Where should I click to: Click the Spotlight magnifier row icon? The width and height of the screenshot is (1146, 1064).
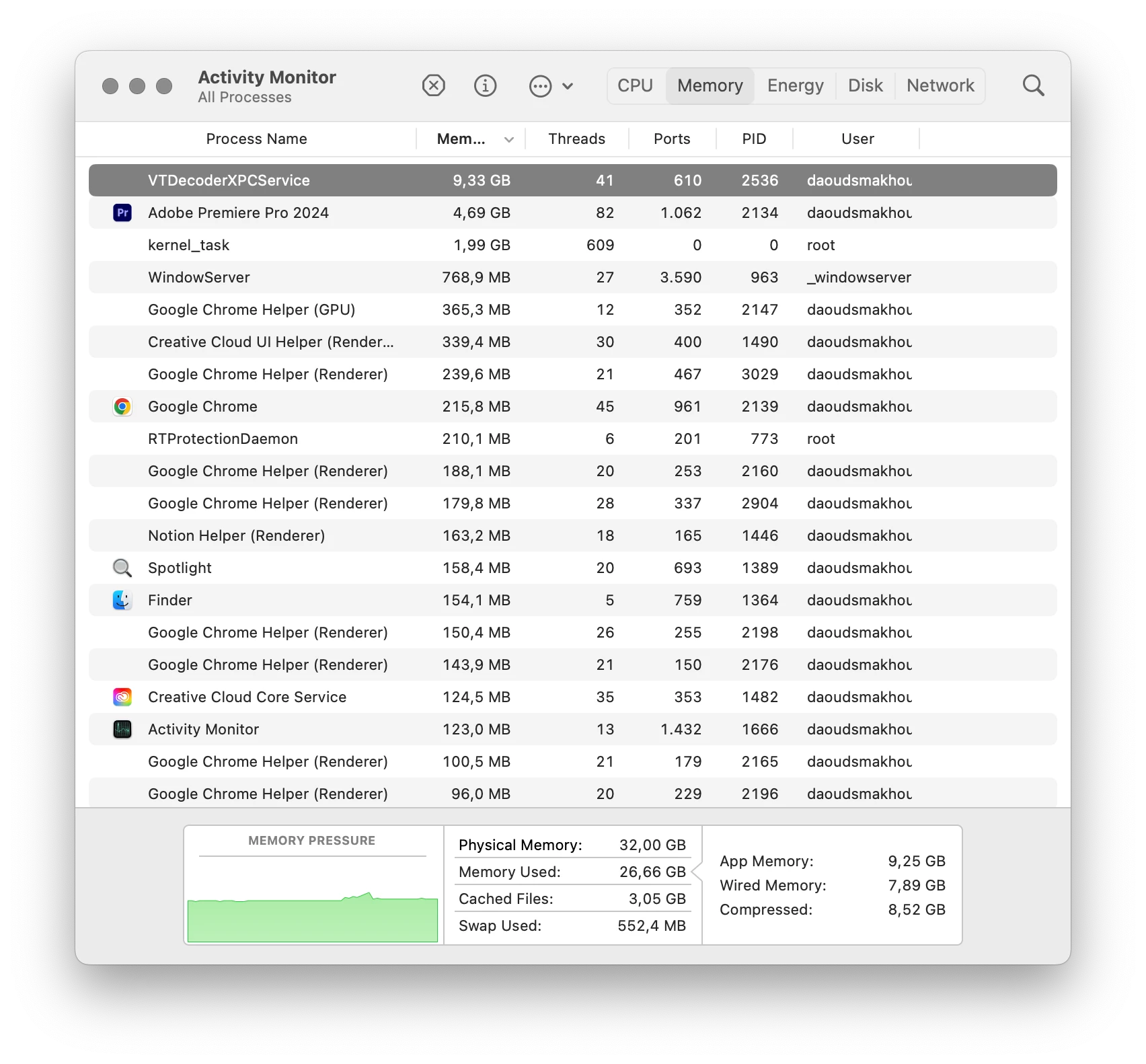click(x=122, y=568)
